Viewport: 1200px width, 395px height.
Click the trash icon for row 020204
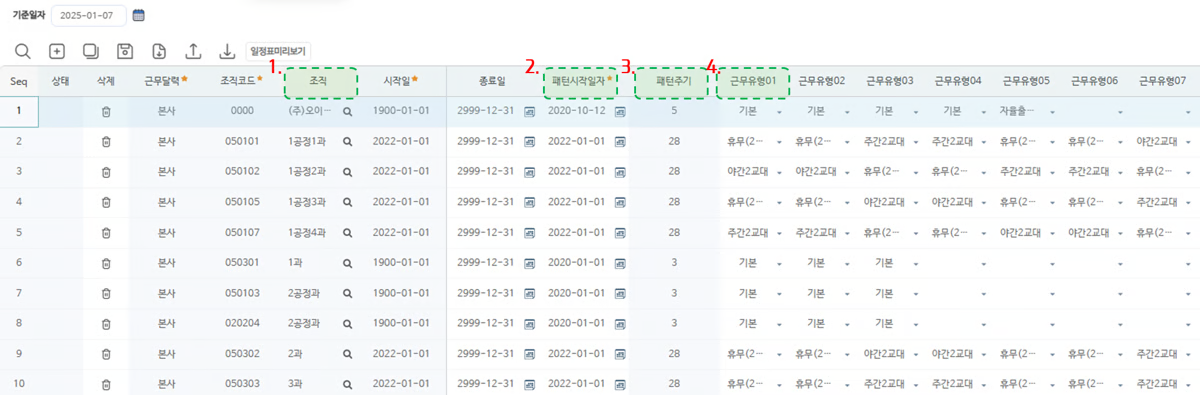click(106, 323)
